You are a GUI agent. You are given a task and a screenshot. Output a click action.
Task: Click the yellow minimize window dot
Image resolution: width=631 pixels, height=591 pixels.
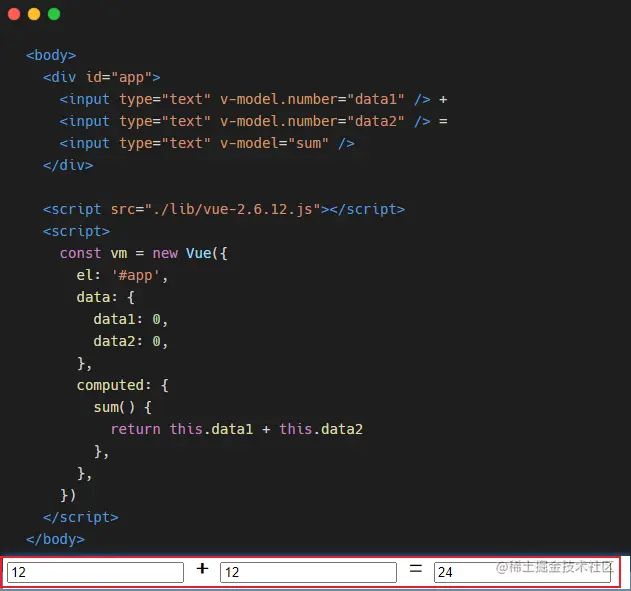(x=34, y=14)
